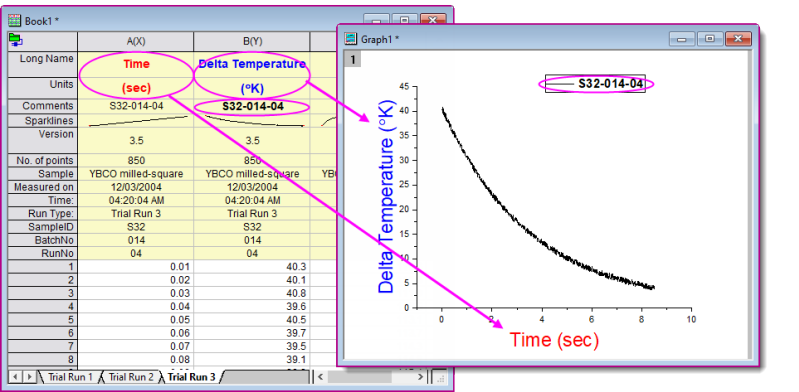Click the Version row label
The height and width of the screenshot is (392, 799).
43,141
